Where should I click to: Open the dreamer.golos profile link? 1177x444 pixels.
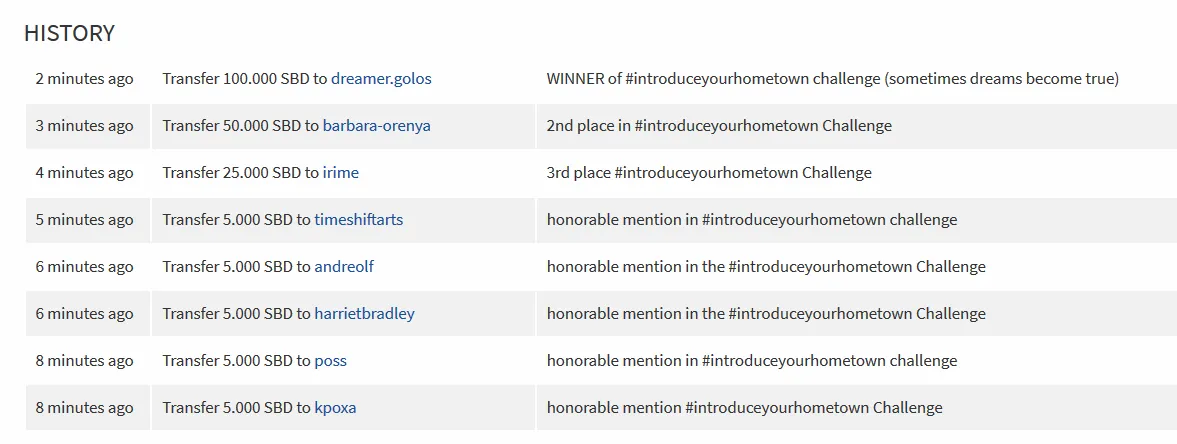[381, 79]
